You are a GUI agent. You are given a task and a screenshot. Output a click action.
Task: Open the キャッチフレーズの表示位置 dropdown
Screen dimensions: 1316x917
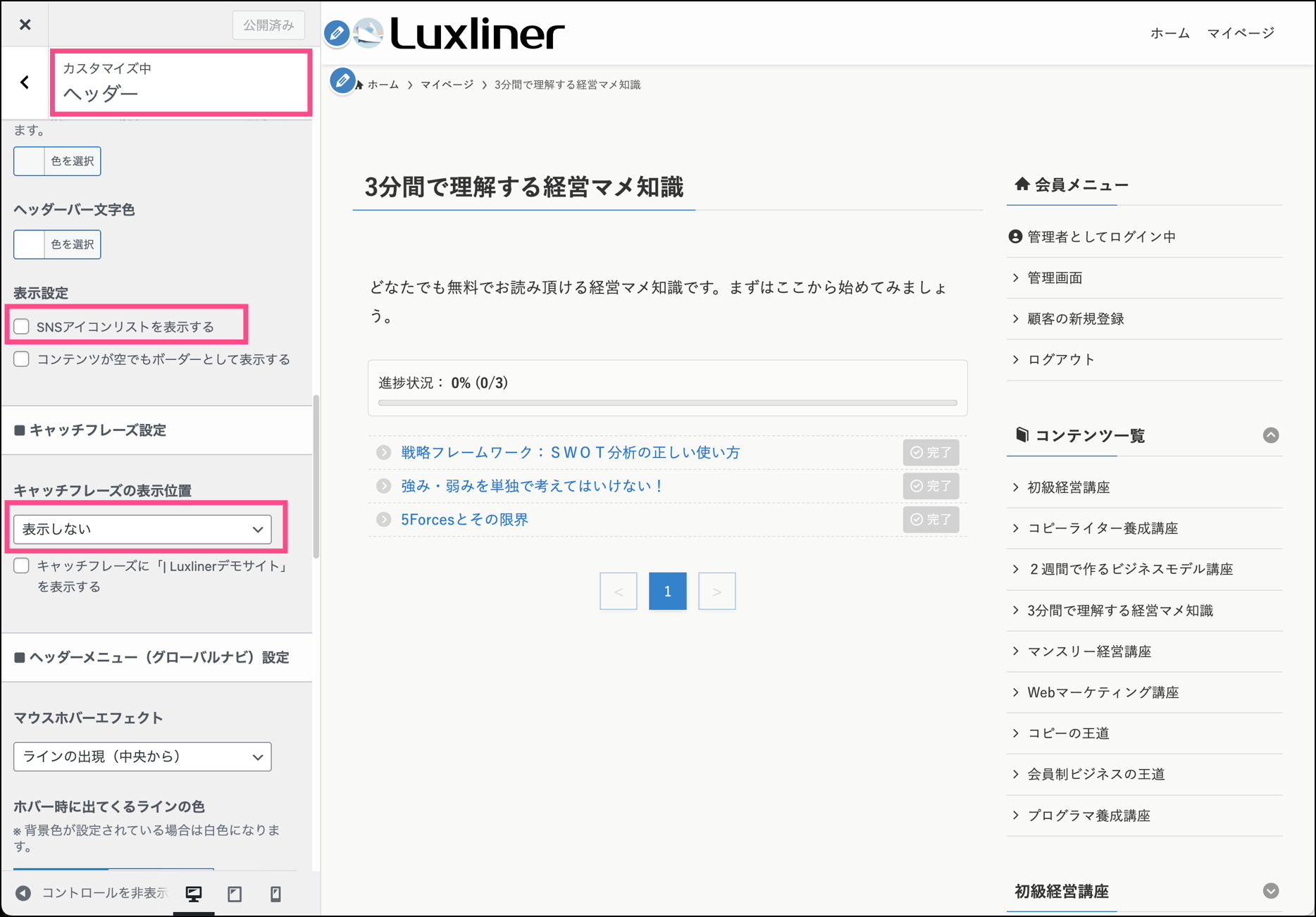coord(142,529)
